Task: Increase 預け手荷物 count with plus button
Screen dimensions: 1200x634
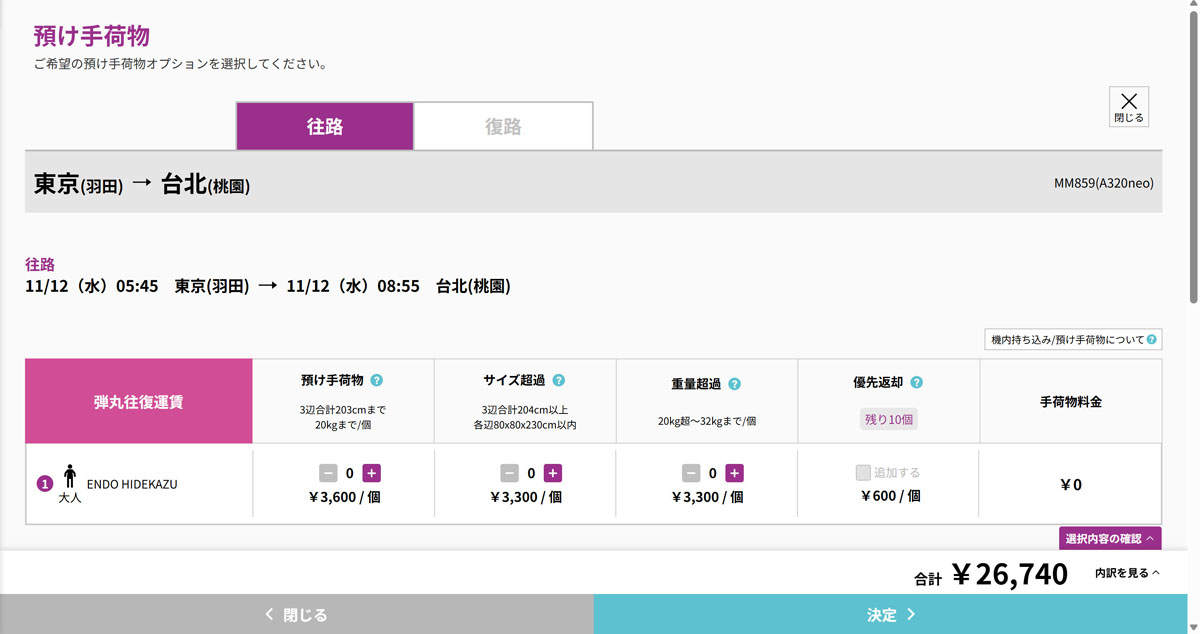Action: (371, 473)
